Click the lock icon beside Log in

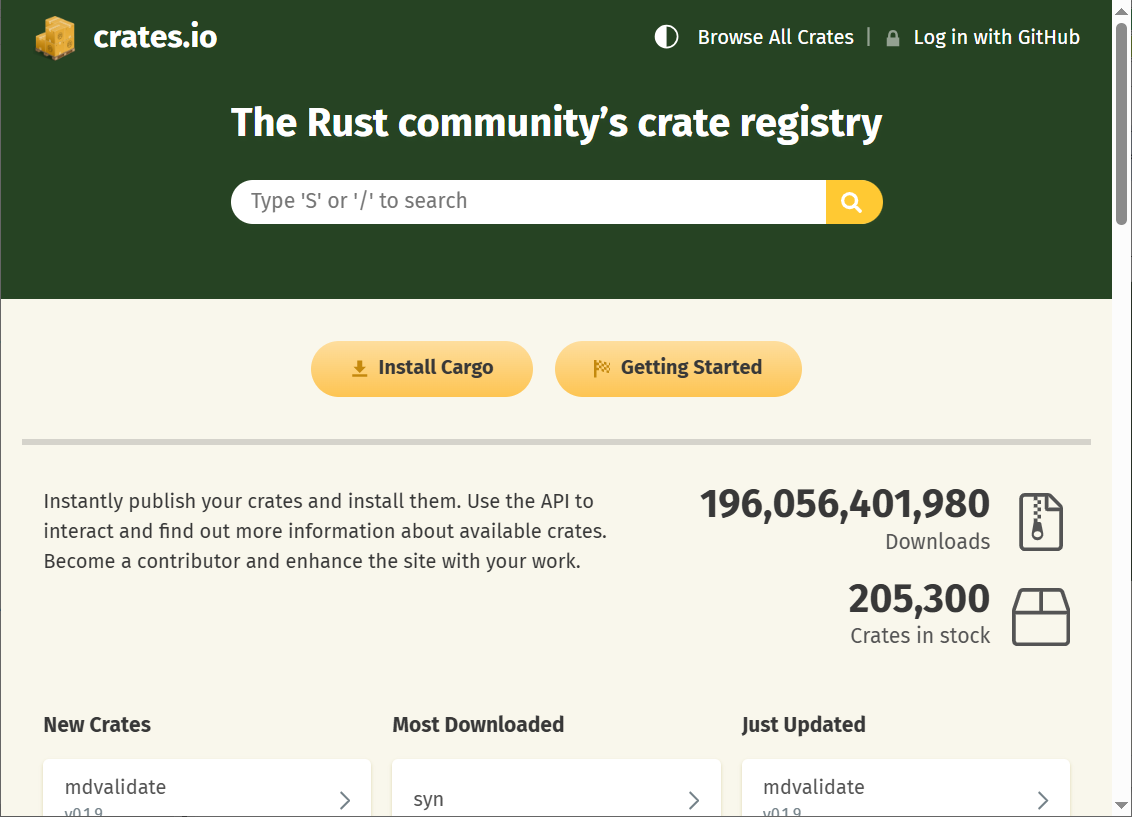point(893,38)
